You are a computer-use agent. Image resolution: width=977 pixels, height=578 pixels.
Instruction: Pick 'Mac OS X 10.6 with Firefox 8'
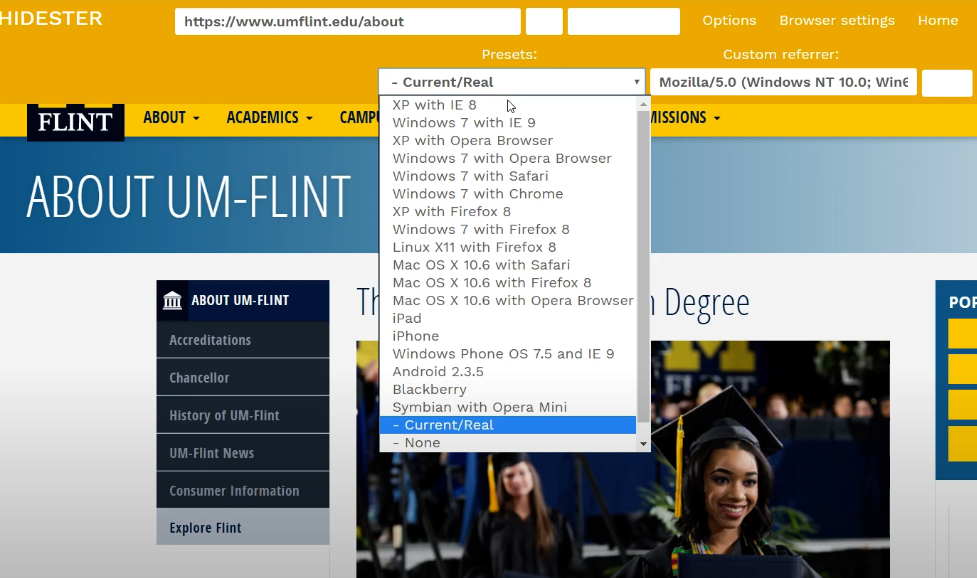508,282
